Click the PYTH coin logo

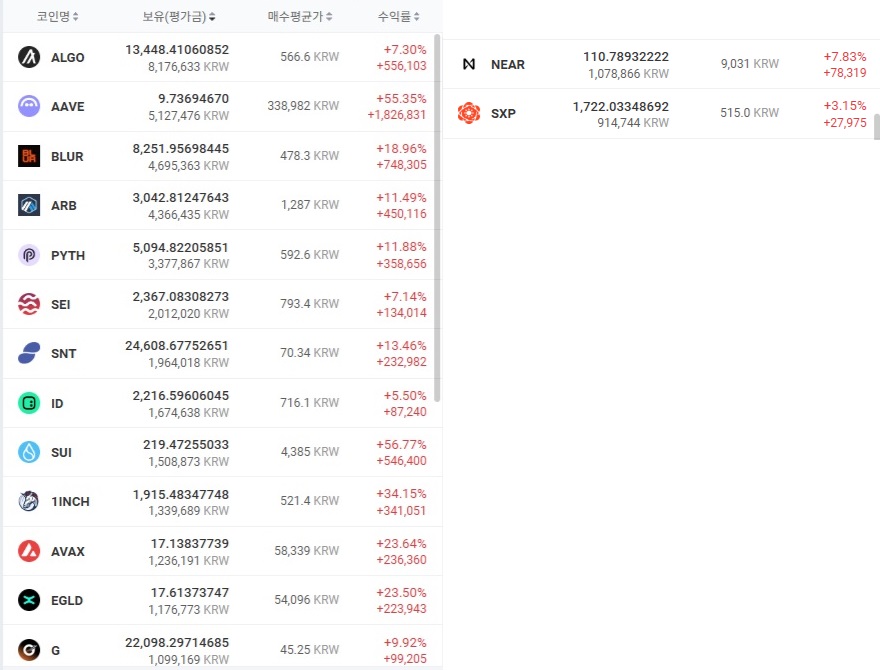tap(29, 255)
